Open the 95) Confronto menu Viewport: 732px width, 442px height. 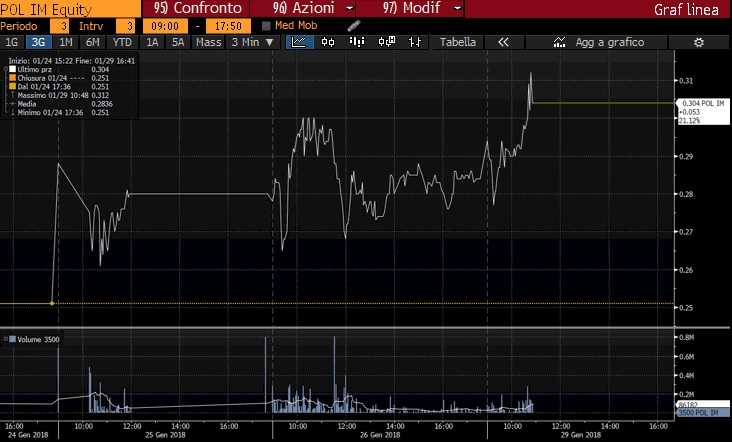[x=198, y=8]
